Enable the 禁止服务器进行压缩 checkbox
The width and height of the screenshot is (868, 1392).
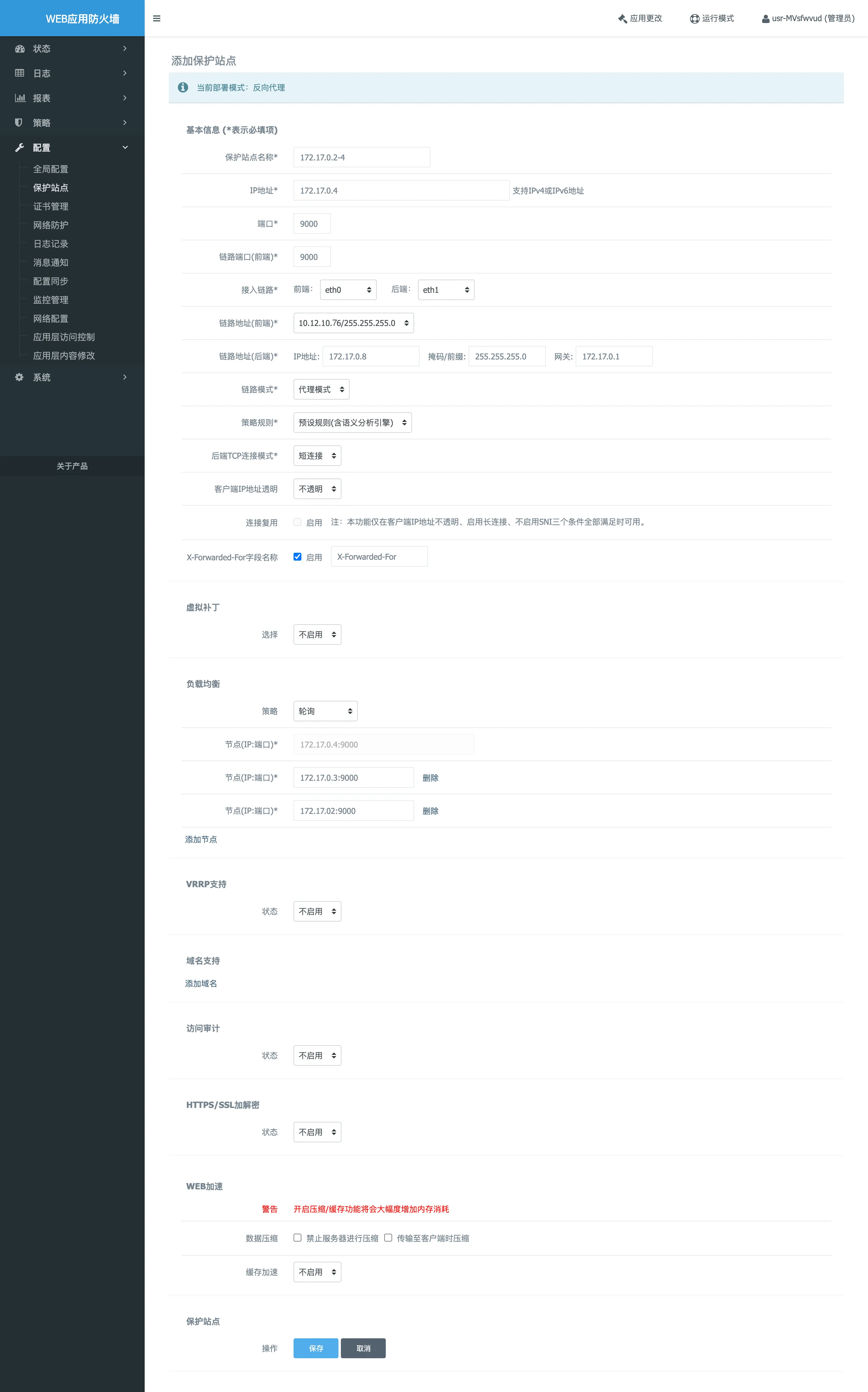[x=297, y=1238]
